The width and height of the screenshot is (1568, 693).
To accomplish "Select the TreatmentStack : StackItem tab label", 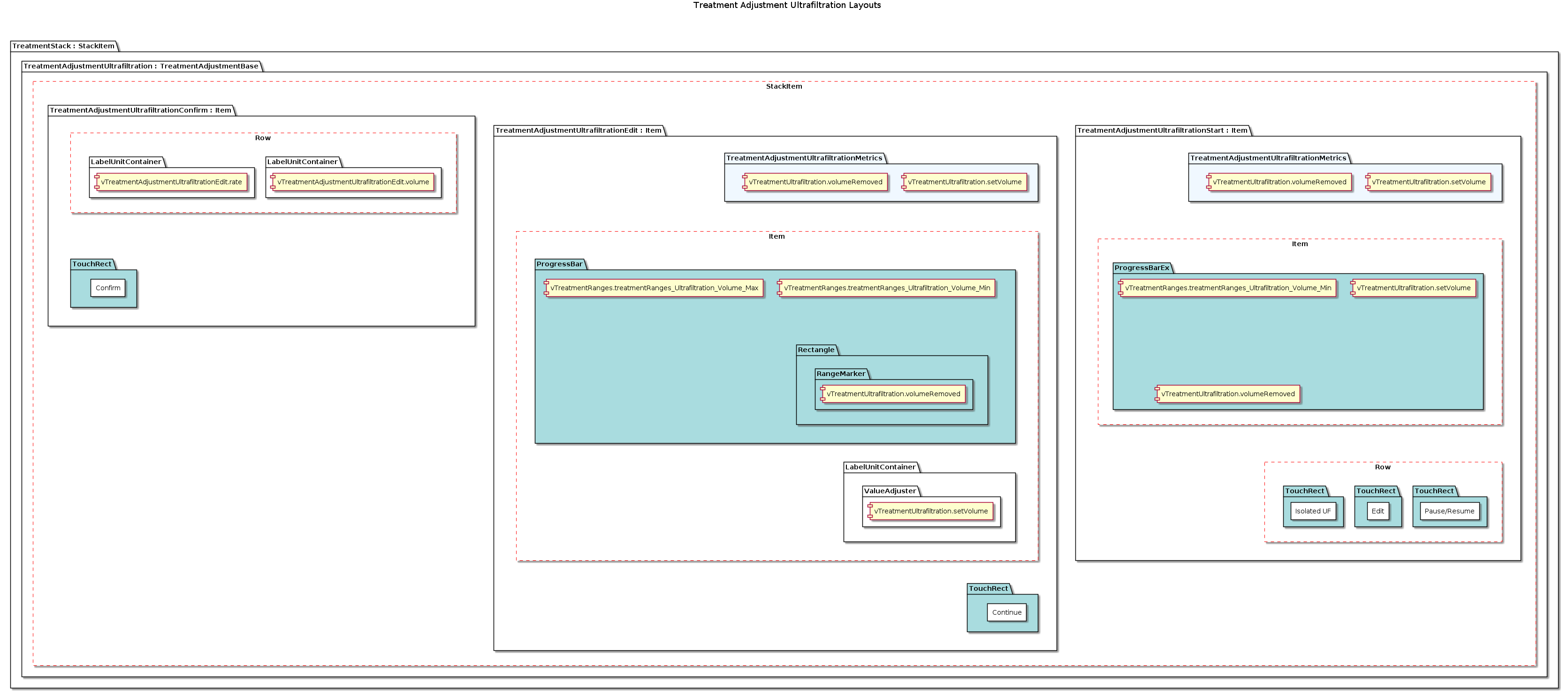I will (63, 46).
